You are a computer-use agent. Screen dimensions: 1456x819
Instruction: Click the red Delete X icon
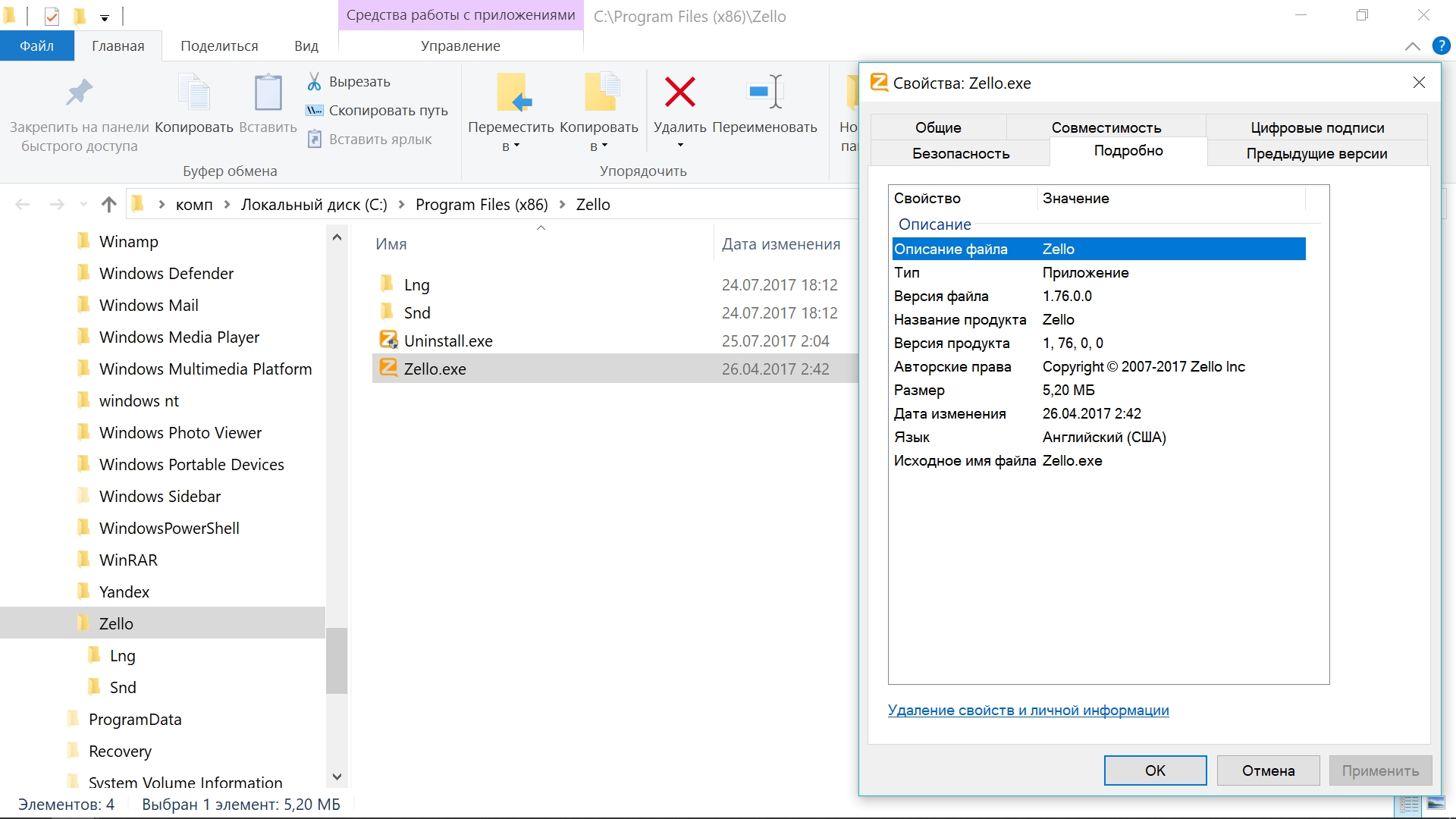pyautogui.click(x=680, y=92)
